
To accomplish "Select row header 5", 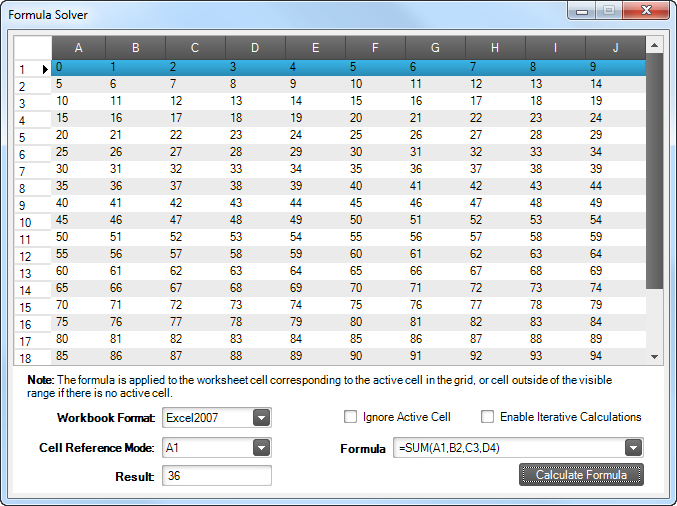I will (33, 136).
